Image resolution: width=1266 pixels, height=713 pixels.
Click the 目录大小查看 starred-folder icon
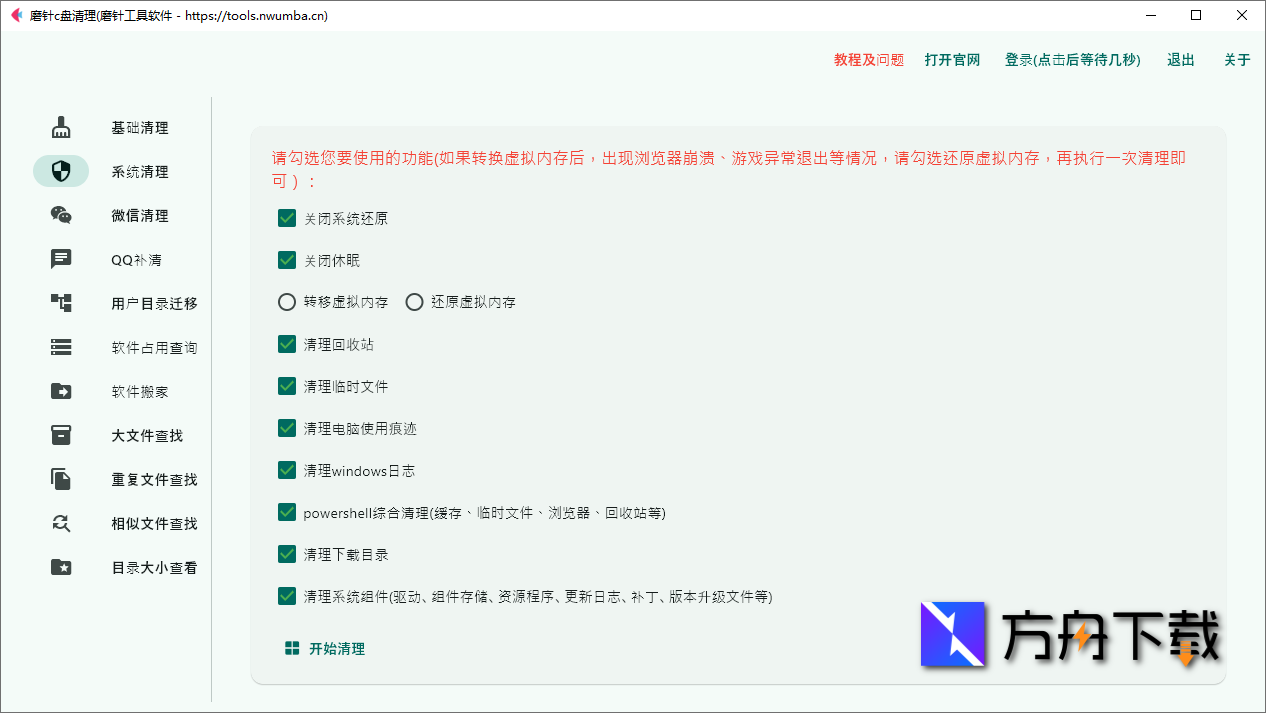point(61,567)
